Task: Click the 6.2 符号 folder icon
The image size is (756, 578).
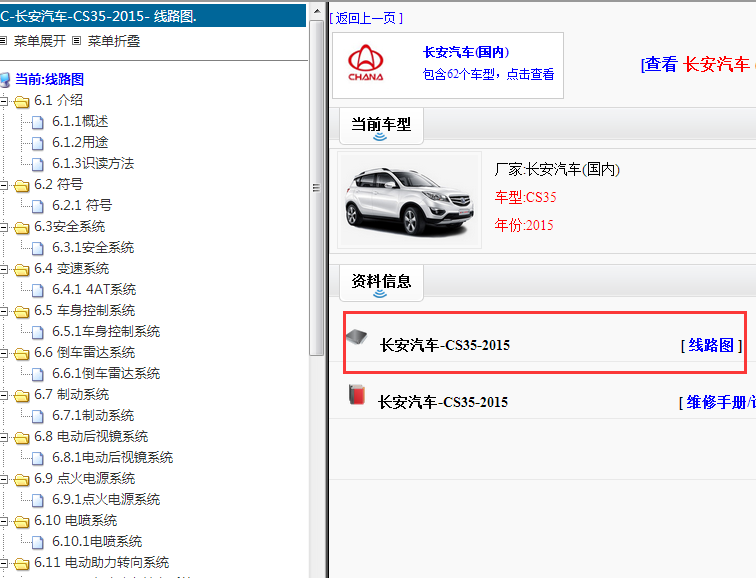Action: click(x=21, y=185)
